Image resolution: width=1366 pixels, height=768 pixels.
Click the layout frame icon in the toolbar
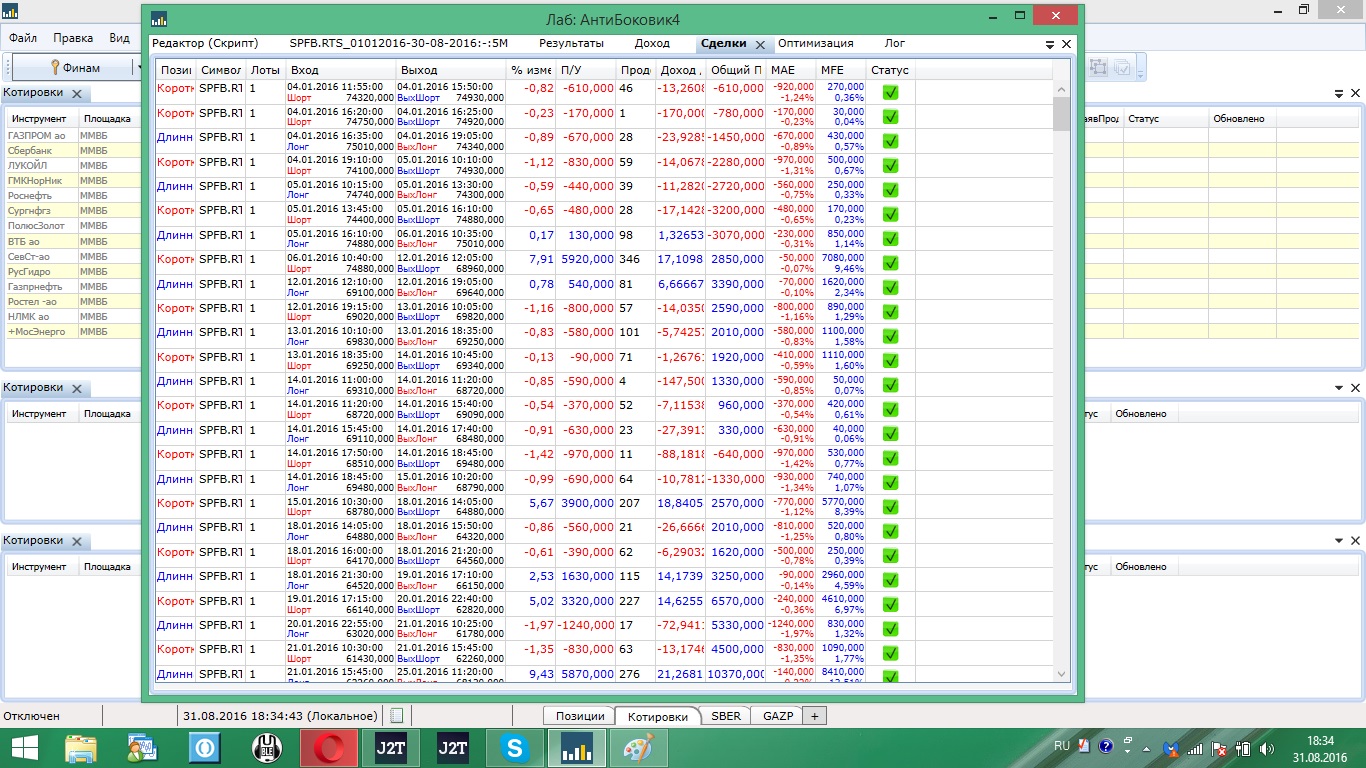click(x=1099, y=67)
